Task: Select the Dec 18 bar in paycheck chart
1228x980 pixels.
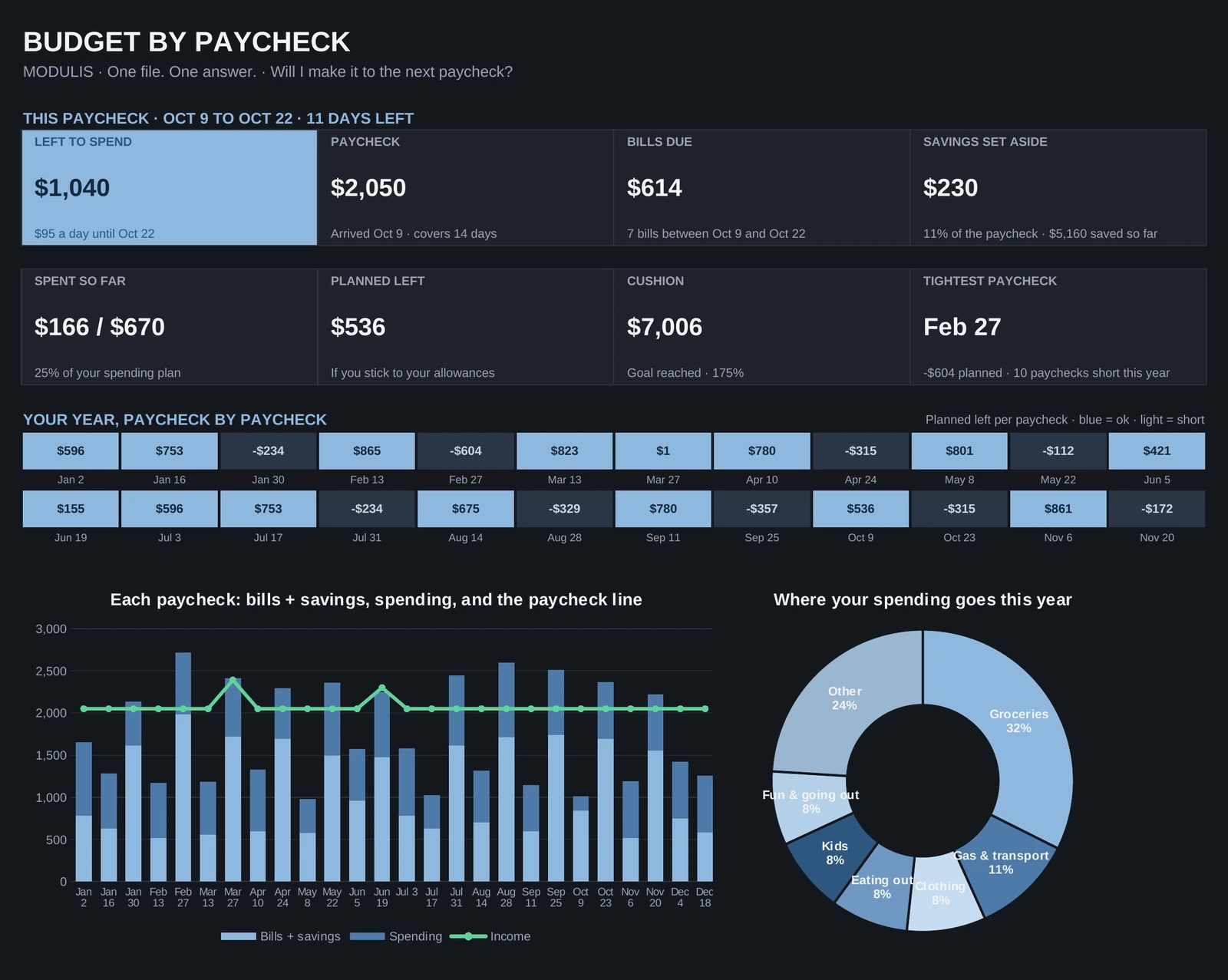Action: pos(705,829)
